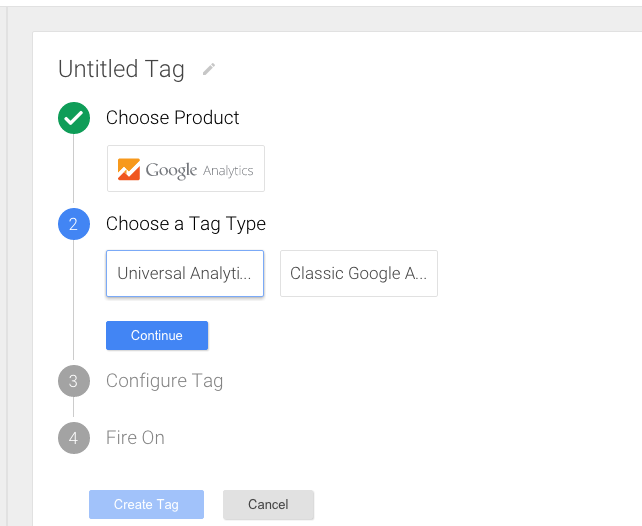Click the orange chart icon in the Analytics logo
The image size is (642, 526).
click(x=129, y=169)
